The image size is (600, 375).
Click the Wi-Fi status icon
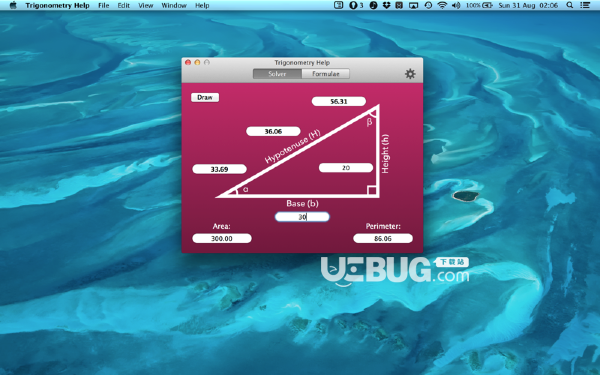pos(442,5)
